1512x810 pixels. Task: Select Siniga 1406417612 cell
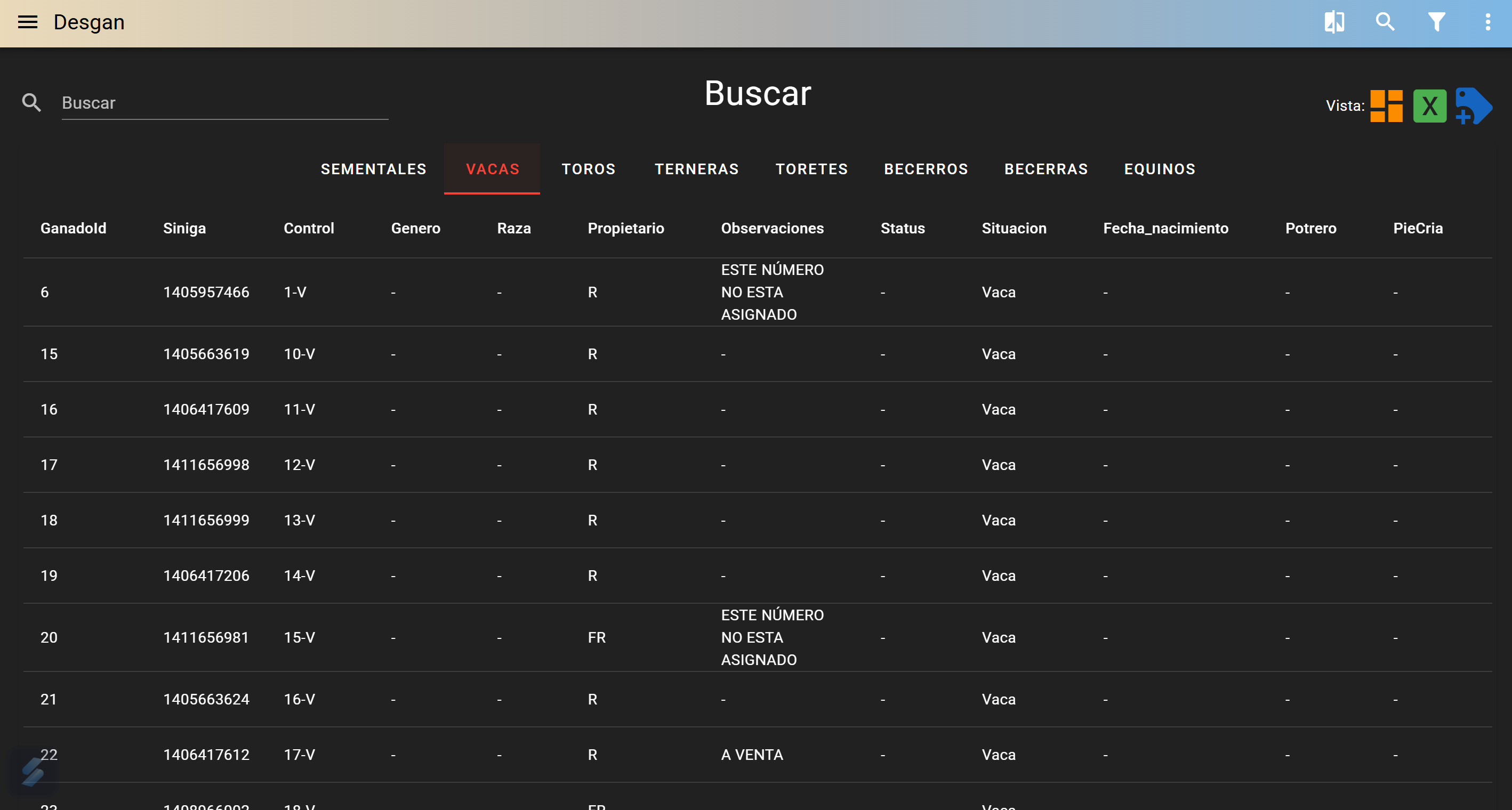coord(206,754)
